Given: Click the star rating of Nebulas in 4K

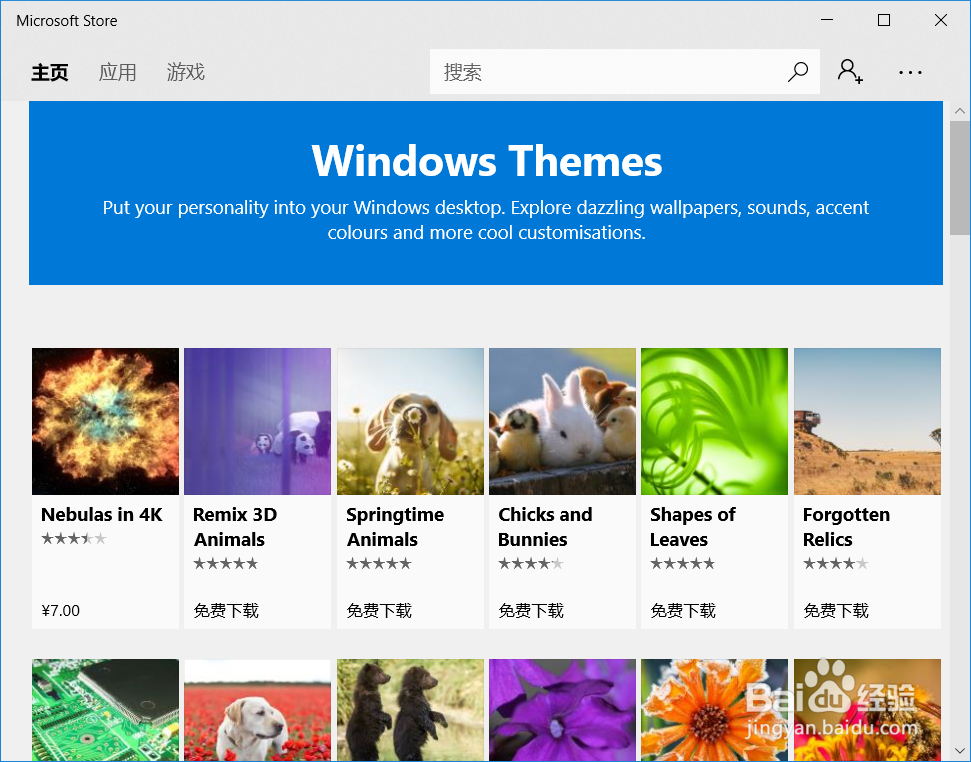Looking at the screenshot, I should tap(74, 539).
